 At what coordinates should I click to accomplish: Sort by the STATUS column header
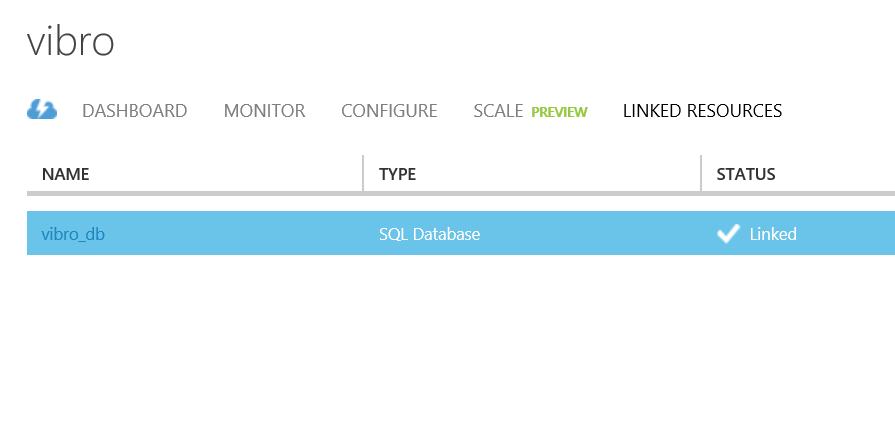pyautogui.click(x=746, y=174)
